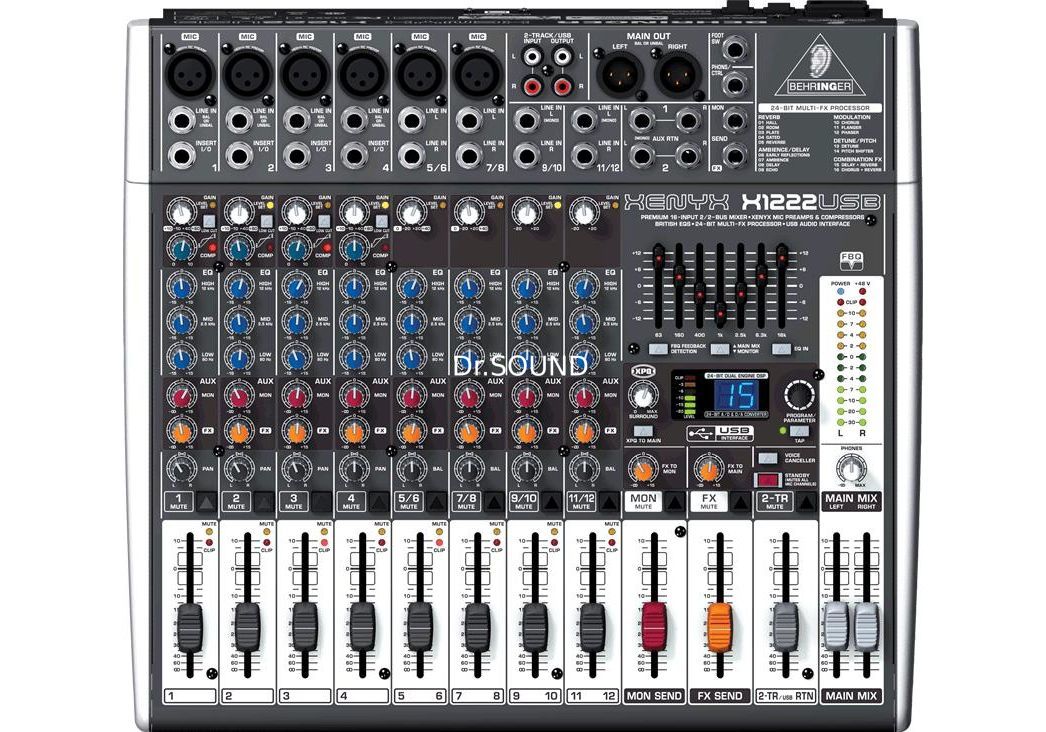Tap the TAP tempo button
Viewport: 1046px width, 732px height.
[799, 431]
